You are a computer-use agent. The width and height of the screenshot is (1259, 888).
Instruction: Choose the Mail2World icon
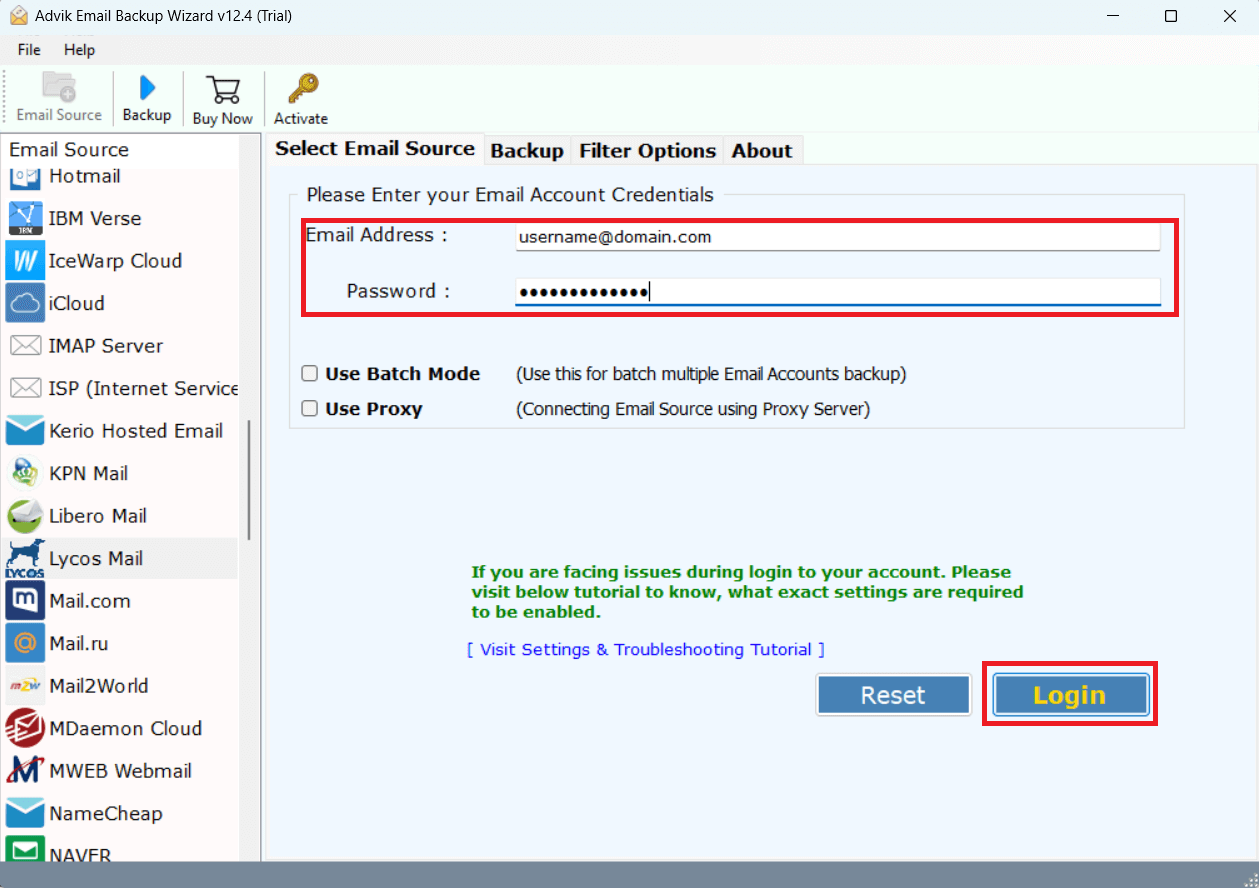pyautogui.click(x=25, y=686)
